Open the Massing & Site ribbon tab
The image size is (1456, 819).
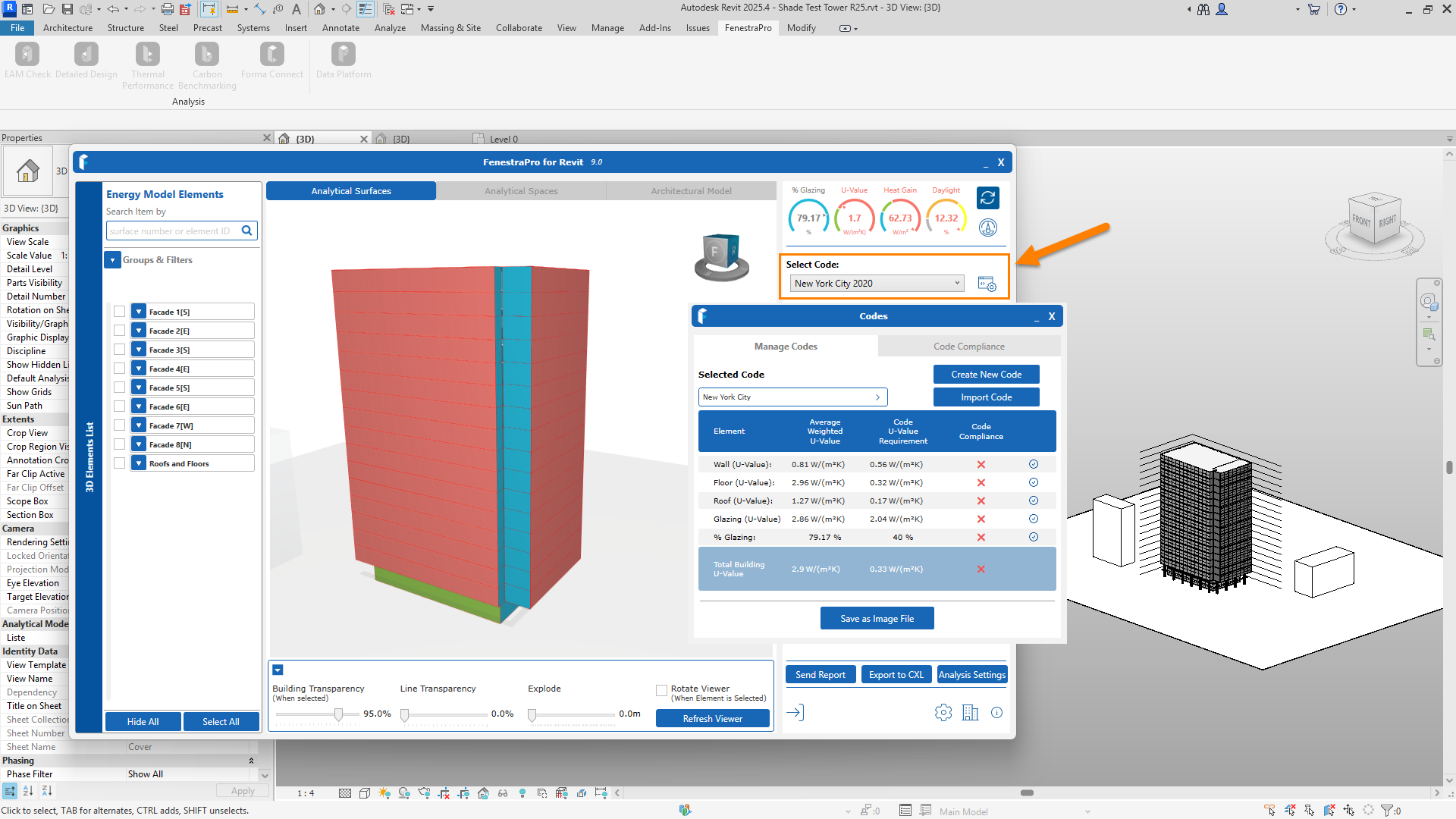point(450,28)
